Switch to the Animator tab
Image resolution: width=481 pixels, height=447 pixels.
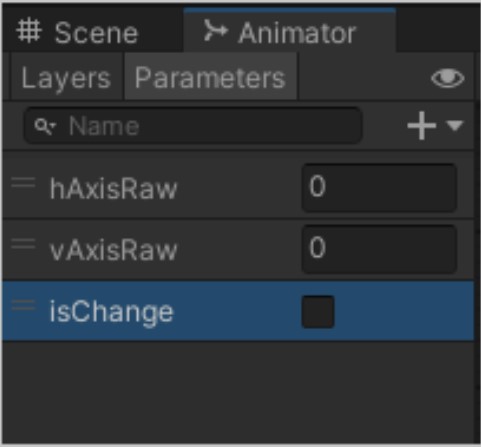coord(289,30)
